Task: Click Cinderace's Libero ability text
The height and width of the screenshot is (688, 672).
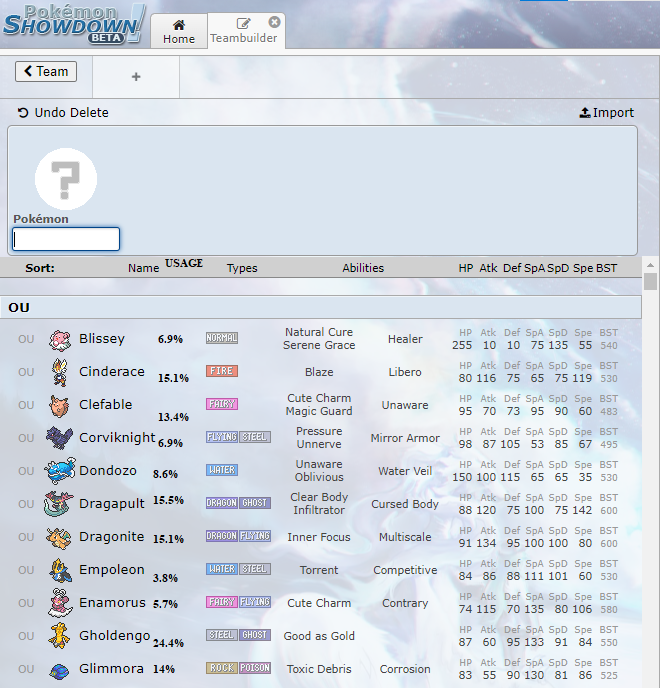Action: pos(405,372)
